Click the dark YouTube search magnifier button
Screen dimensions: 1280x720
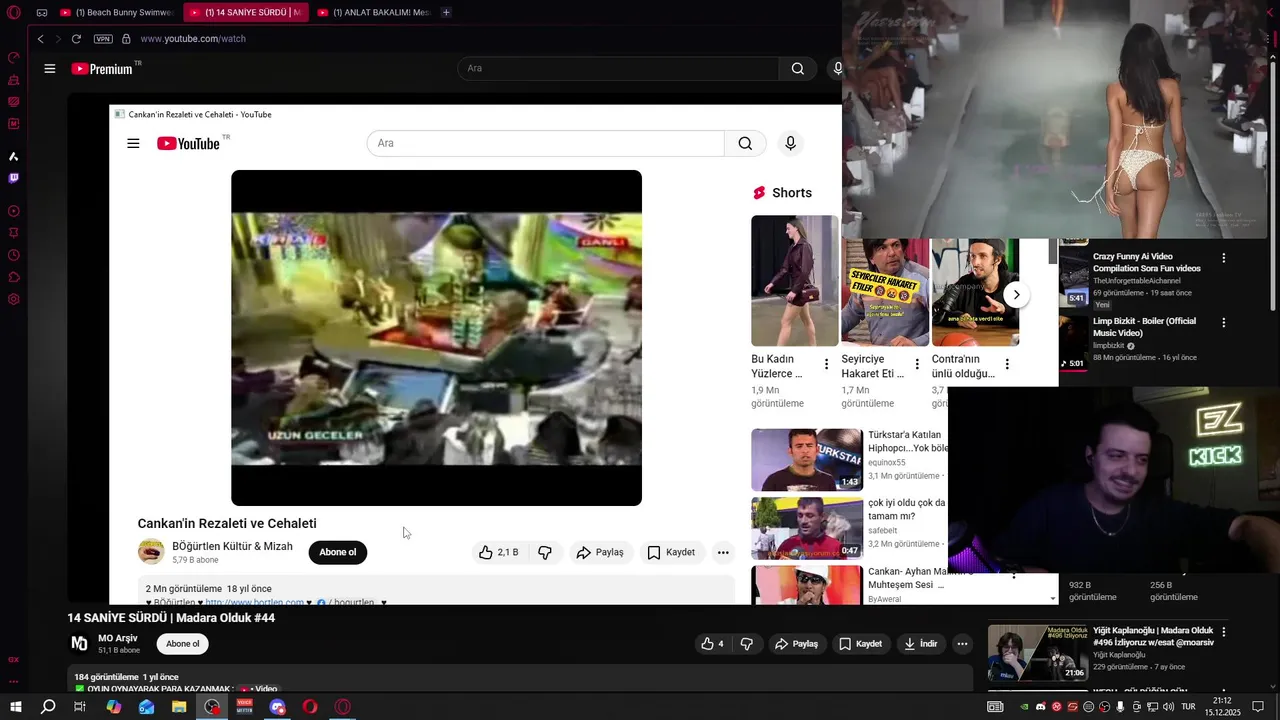(797, 69)
